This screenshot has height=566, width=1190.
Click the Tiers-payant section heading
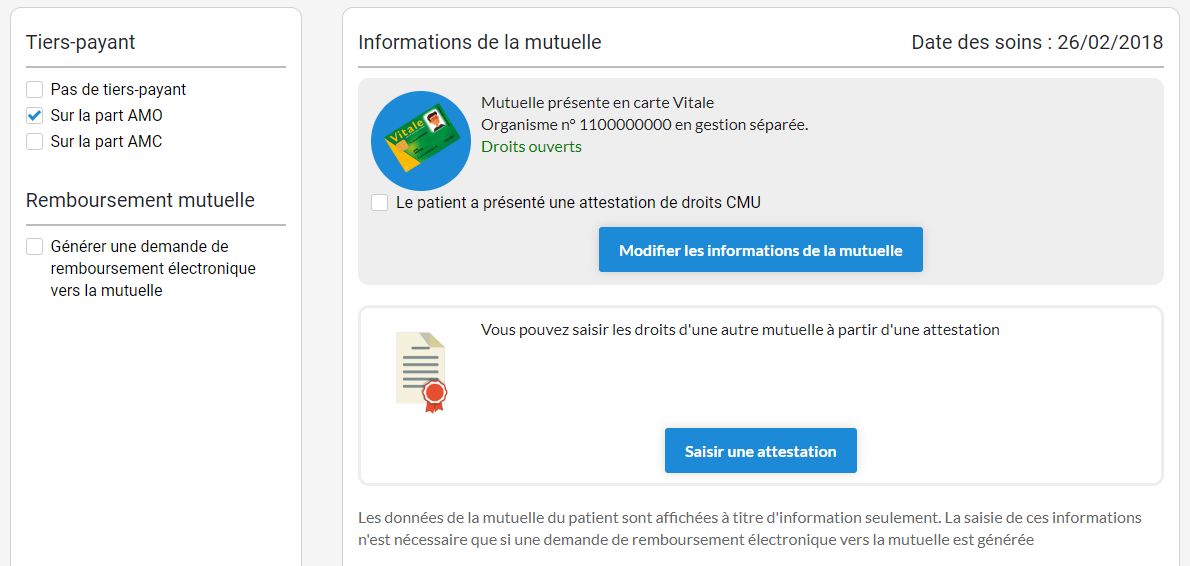click(x=81, y=42)
